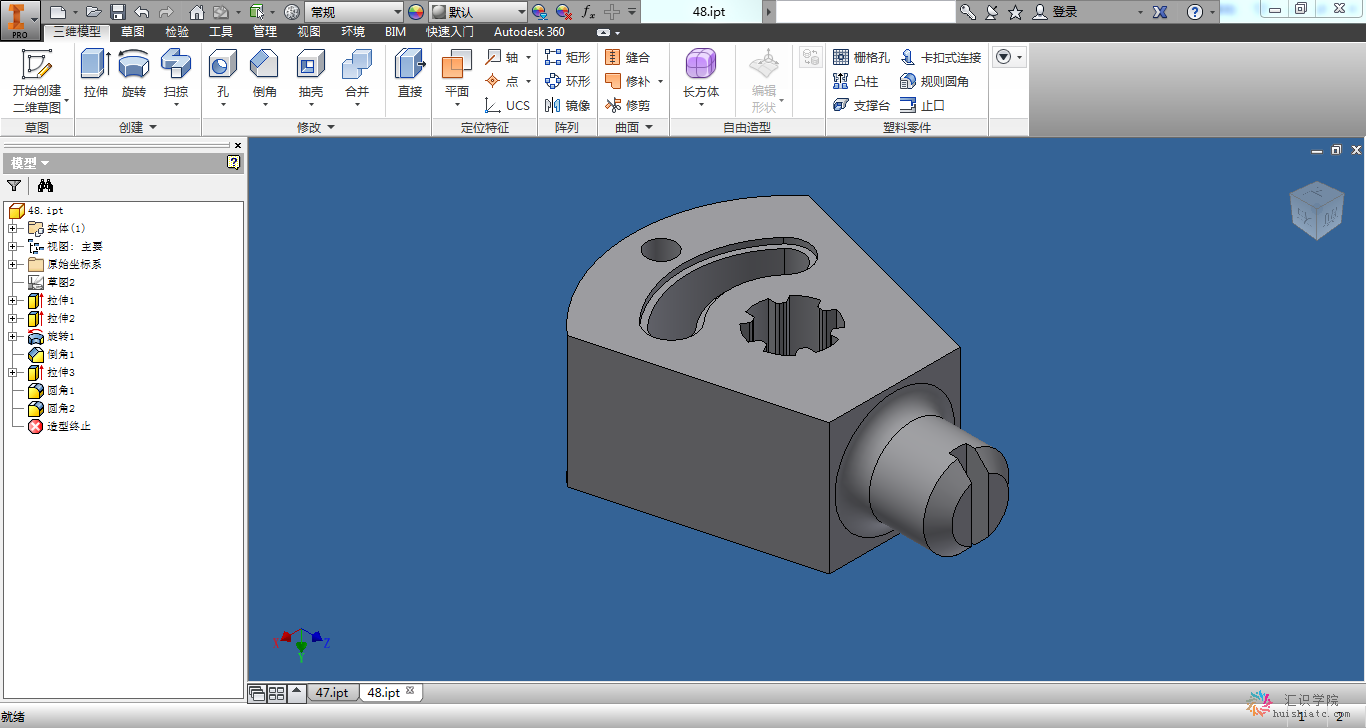Click the browser filter funnel icon
This screenshot has height=728, width=1366.
click(x=14, y=185)
